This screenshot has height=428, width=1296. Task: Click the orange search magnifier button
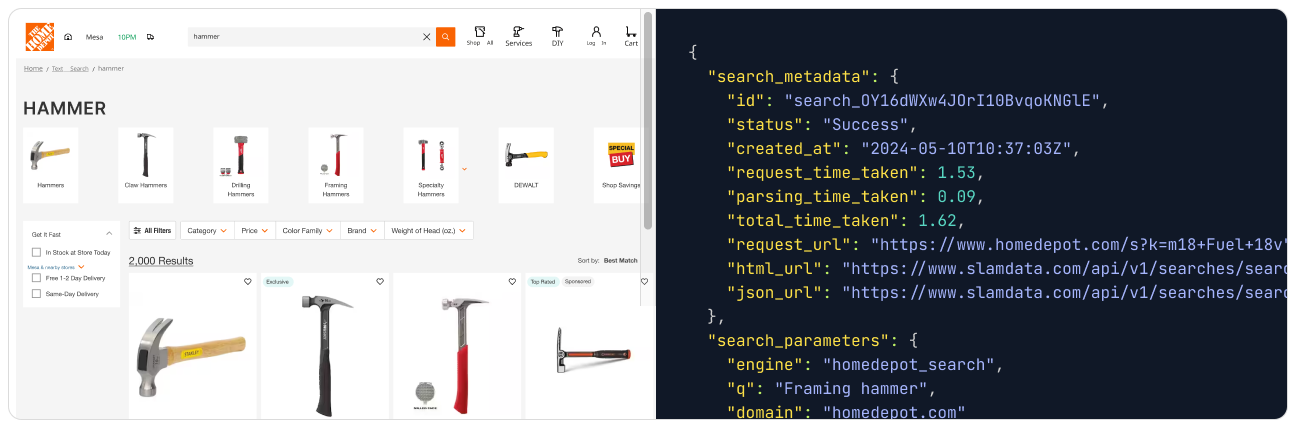(445, 36)
